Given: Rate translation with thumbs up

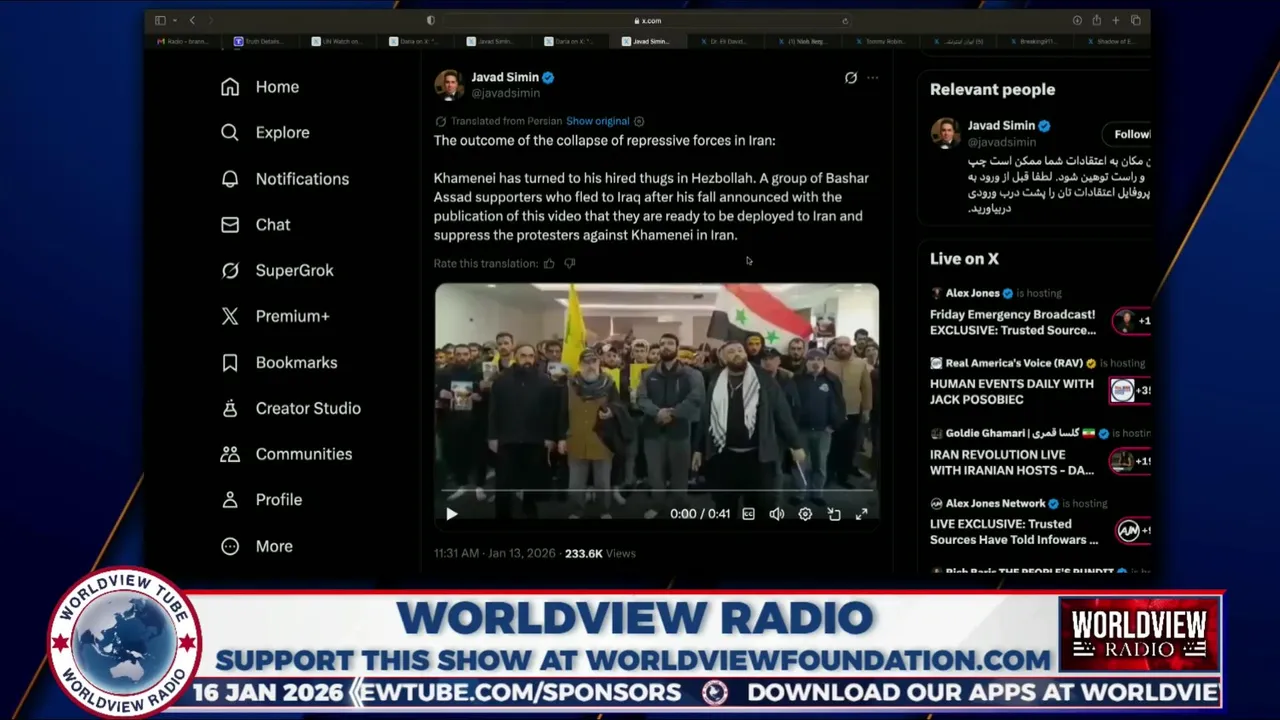Looking at the screenshot, I should tap(549, 263).
